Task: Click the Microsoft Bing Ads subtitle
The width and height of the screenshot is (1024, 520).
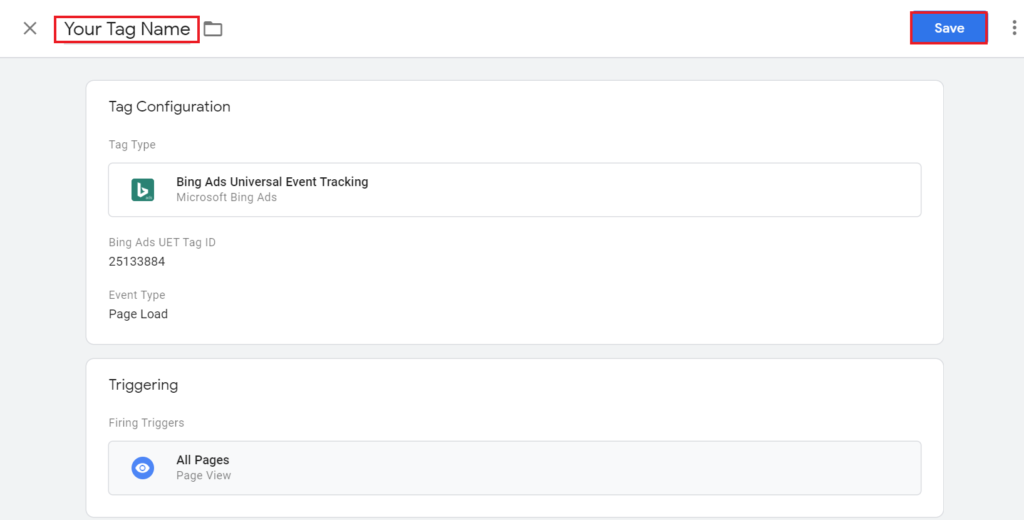Action: tap(226, 198)
